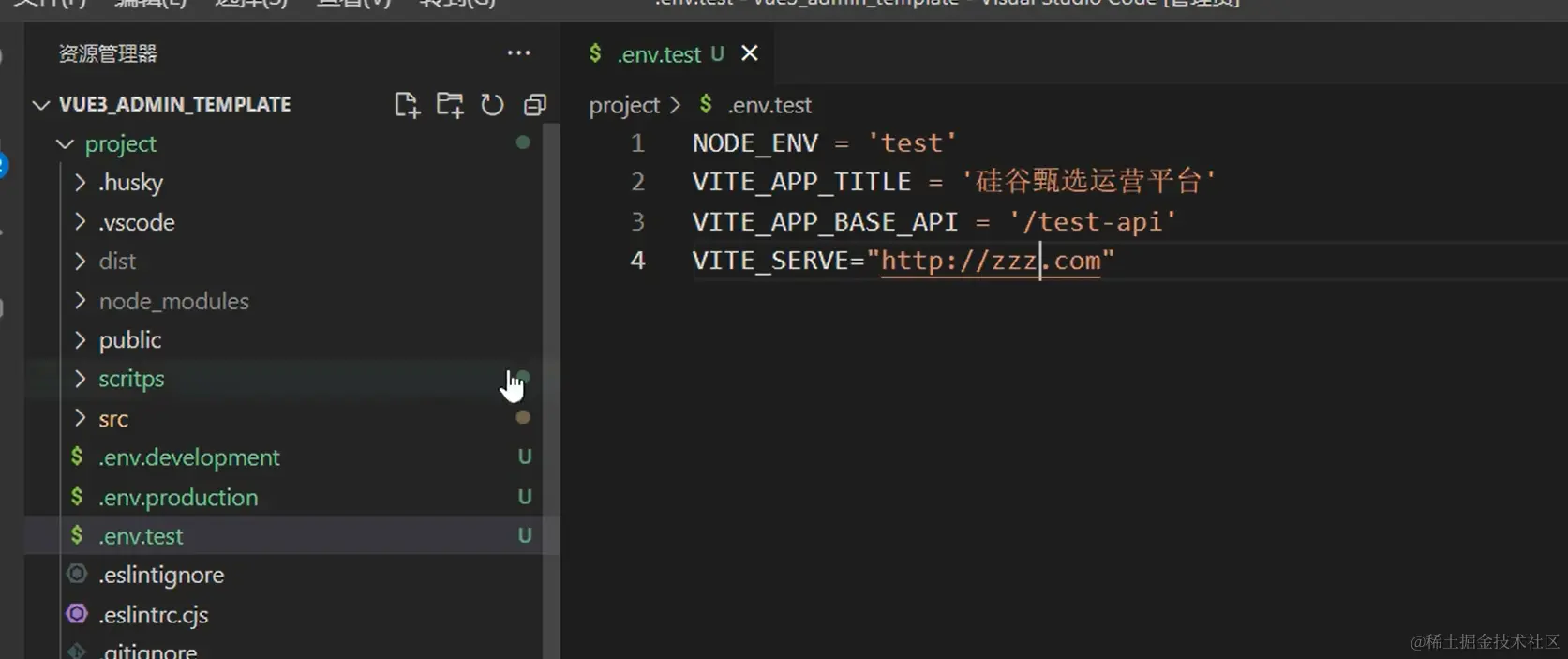1568x659 pixels.
Task: Click the U status badge on the editor tab
Action: (x=717, y=53)
